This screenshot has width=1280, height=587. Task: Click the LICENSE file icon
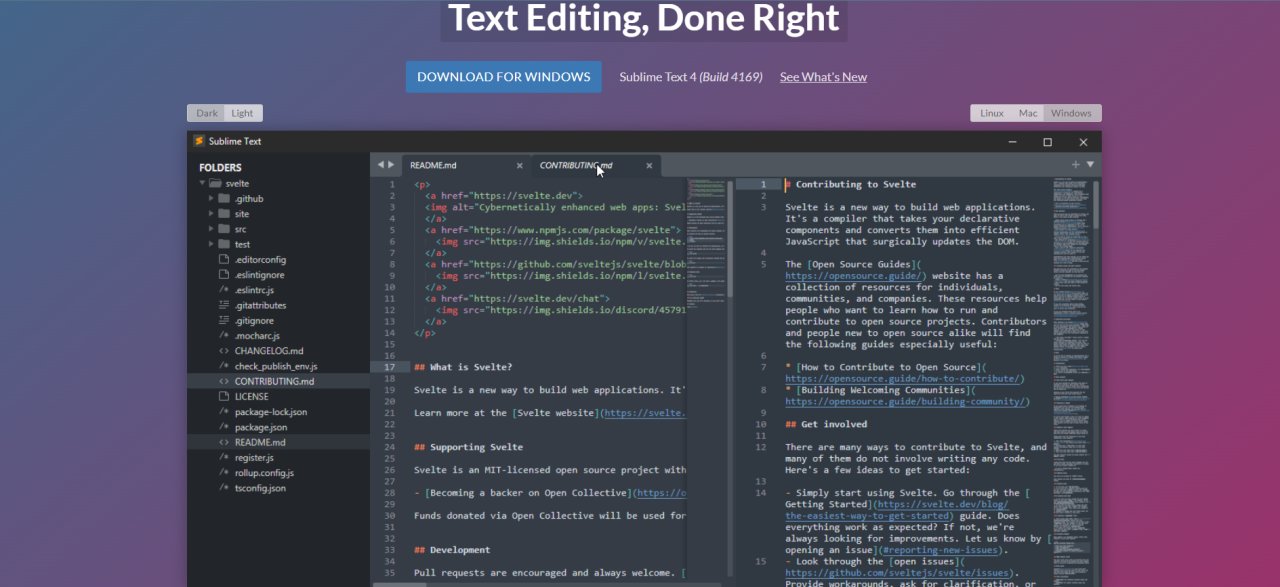[x=224, y=396]
